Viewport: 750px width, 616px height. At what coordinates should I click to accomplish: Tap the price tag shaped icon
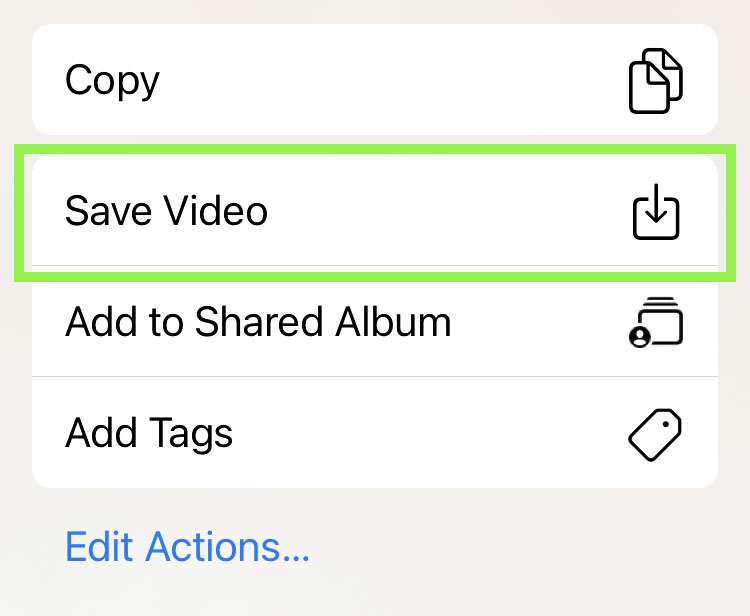(655, 433)
